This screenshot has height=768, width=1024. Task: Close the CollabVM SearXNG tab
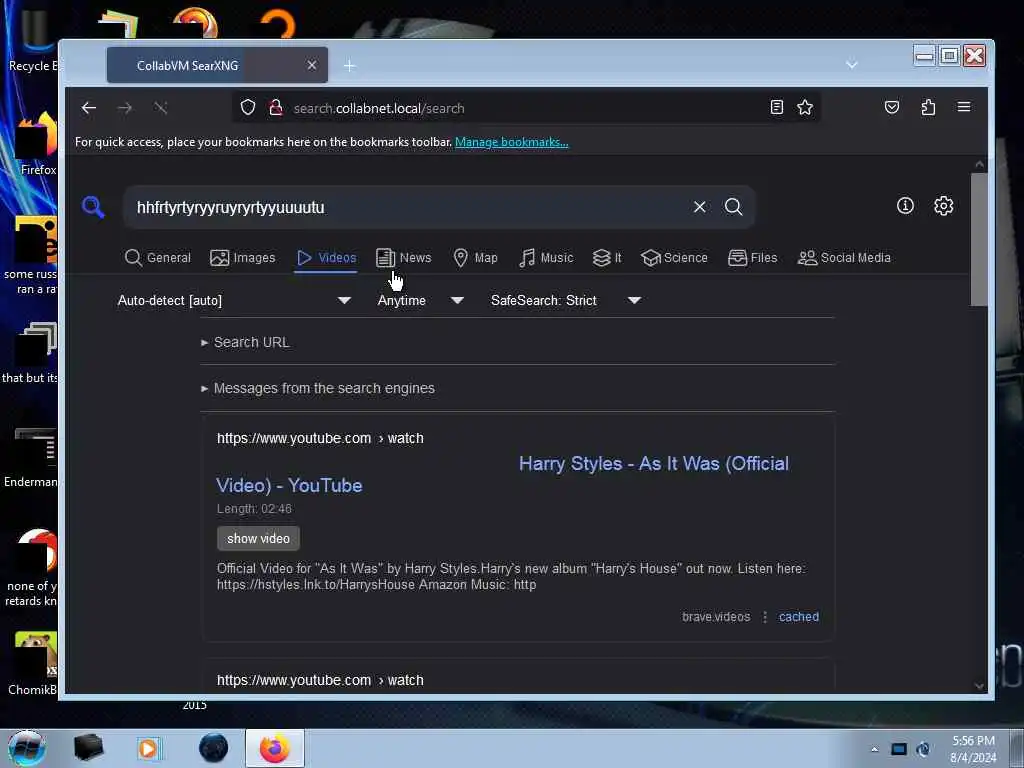[x=312, y=65]
